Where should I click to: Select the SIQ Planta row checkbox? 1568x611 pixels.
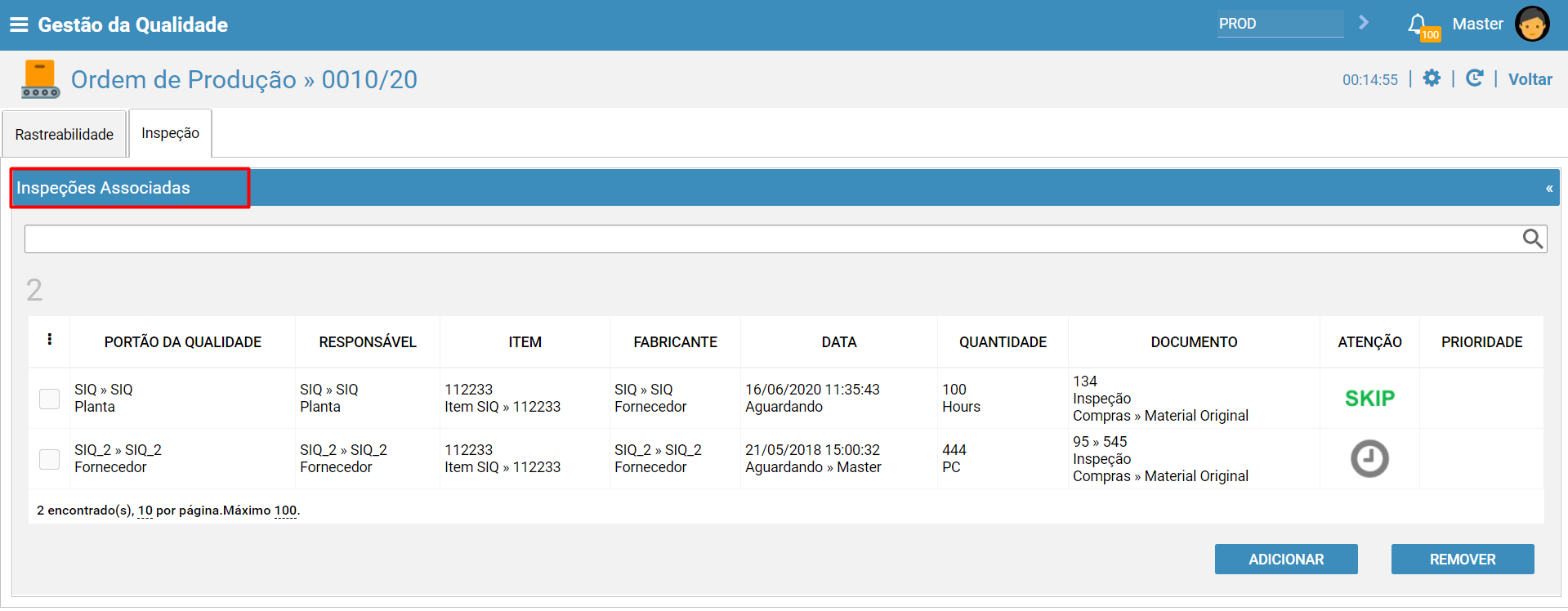[x=50, y=399]
